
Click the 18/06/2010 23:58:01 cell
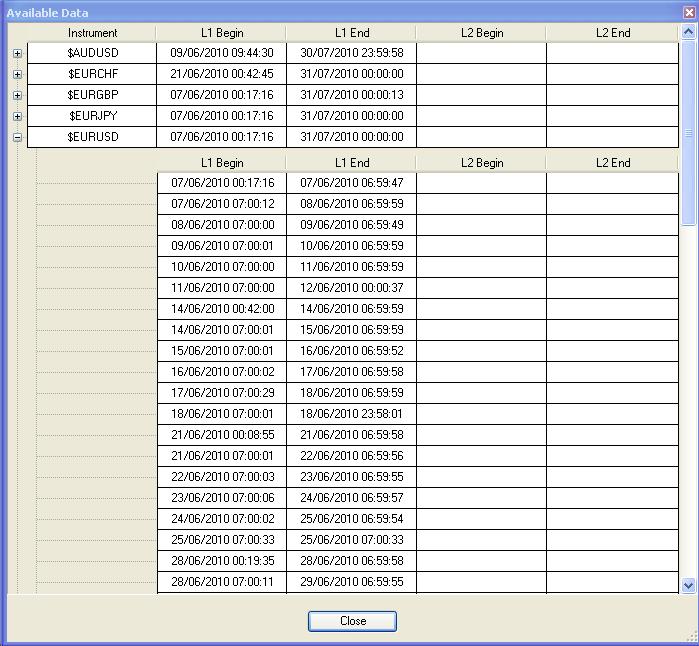(x=352, y=414)
